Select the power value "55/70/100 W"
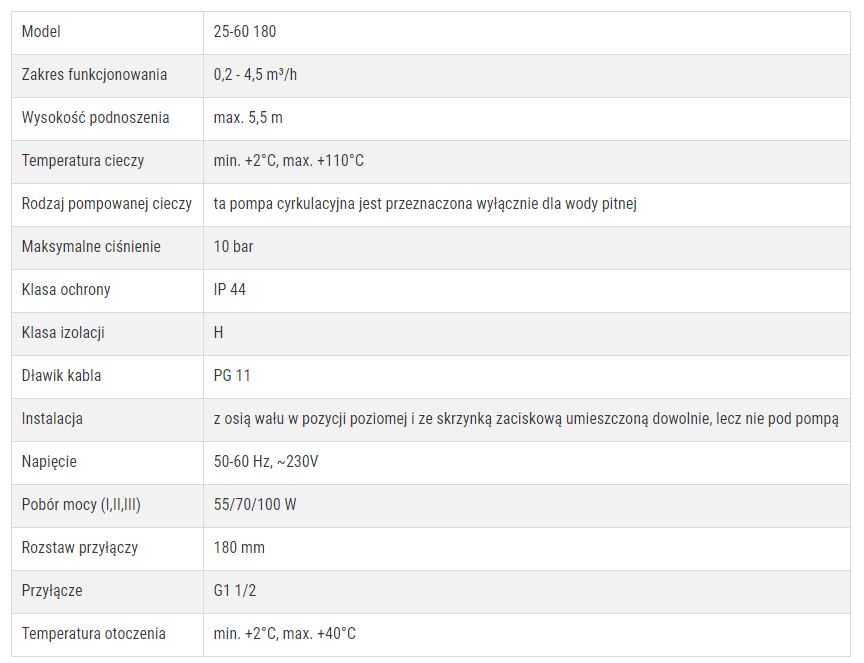864x663 pixels. (255, 505)
